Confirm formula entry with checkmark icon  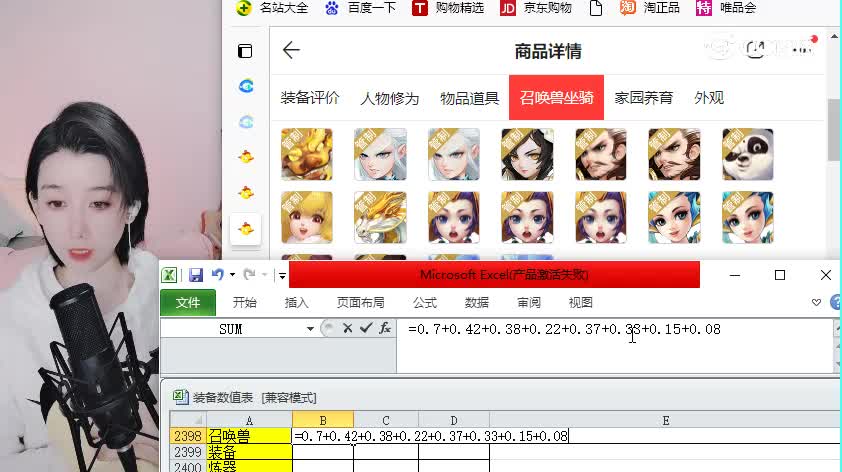point(366,328)
